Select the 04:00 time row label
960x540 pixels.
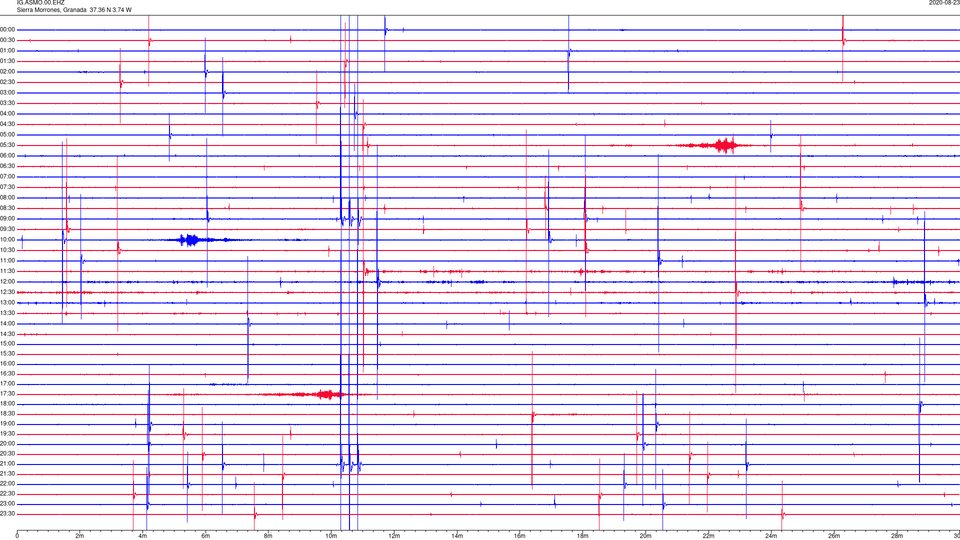coord(8,113)
